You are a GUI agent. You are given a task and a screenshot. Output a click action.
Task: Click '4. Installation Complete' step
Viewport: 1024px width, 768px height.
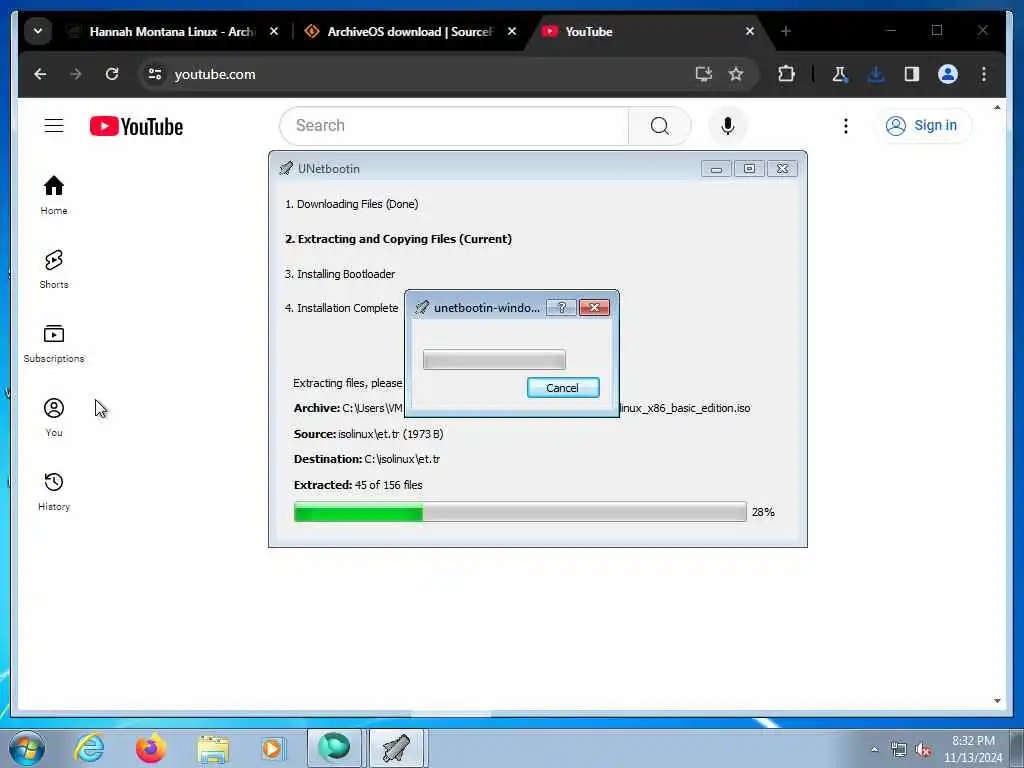342,308
